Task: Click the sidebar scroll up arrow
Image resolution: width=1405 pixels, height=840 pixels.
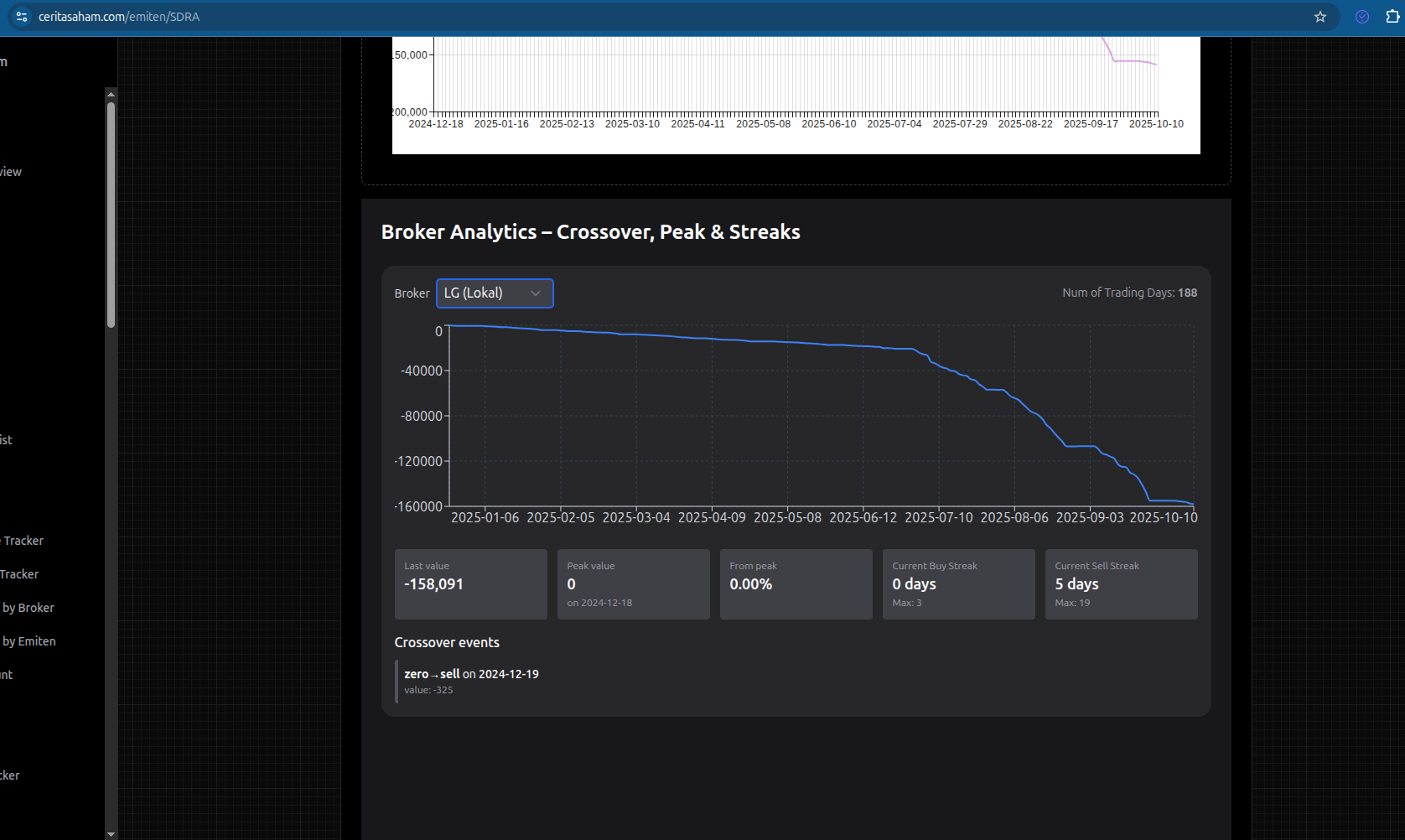Action: 111,94
